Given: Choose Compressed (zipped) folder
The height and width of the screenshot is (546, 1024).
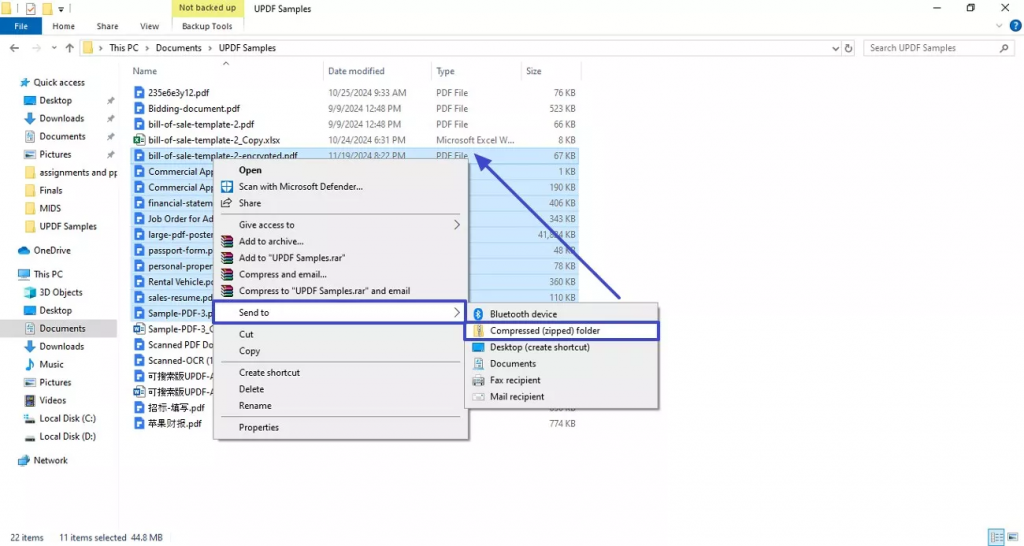Looking at the screenshot, I should pyautogui.click(x=562, y=330).
